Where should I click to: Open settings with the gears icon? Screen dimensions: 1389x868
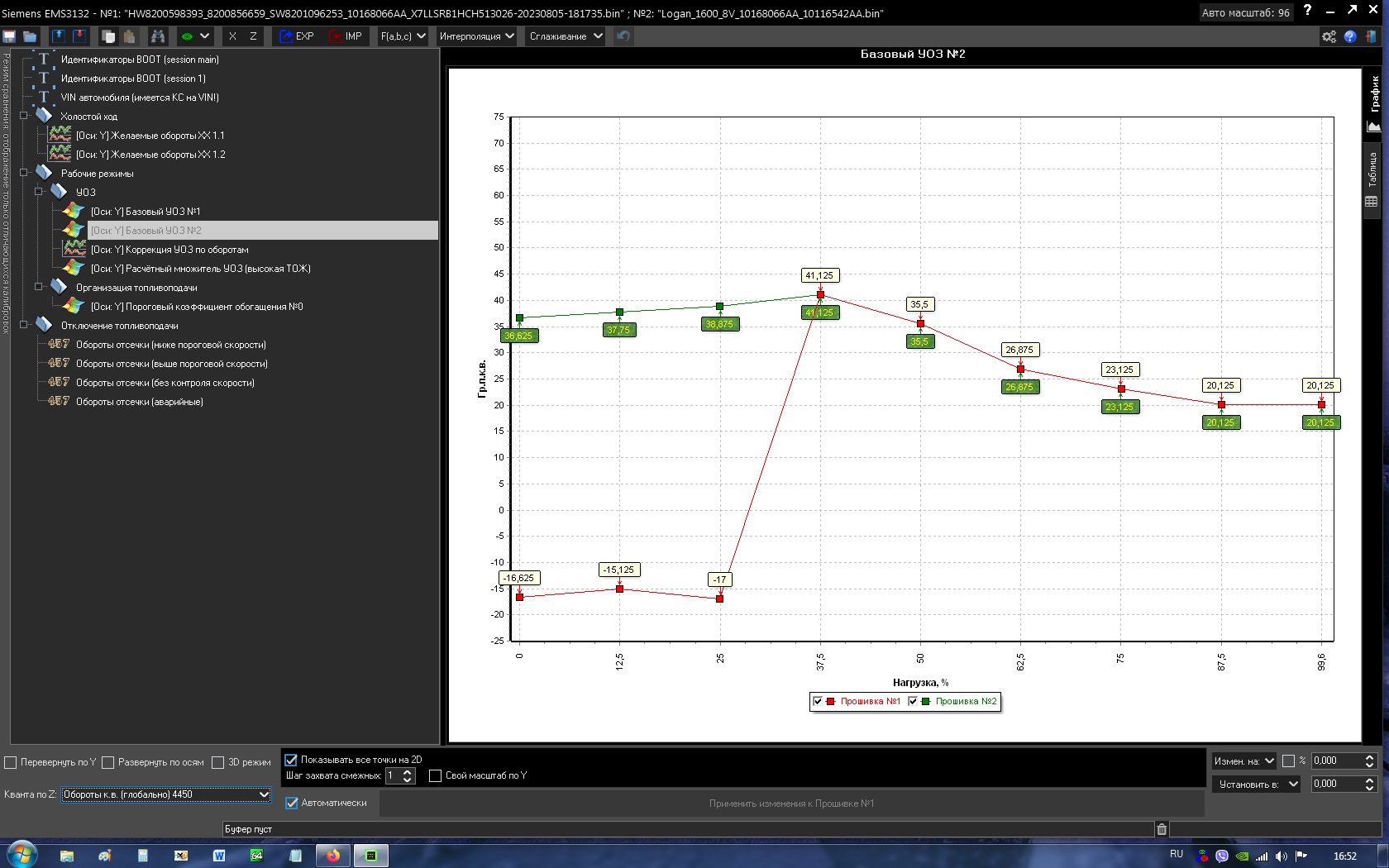[x=1329, y=36]
